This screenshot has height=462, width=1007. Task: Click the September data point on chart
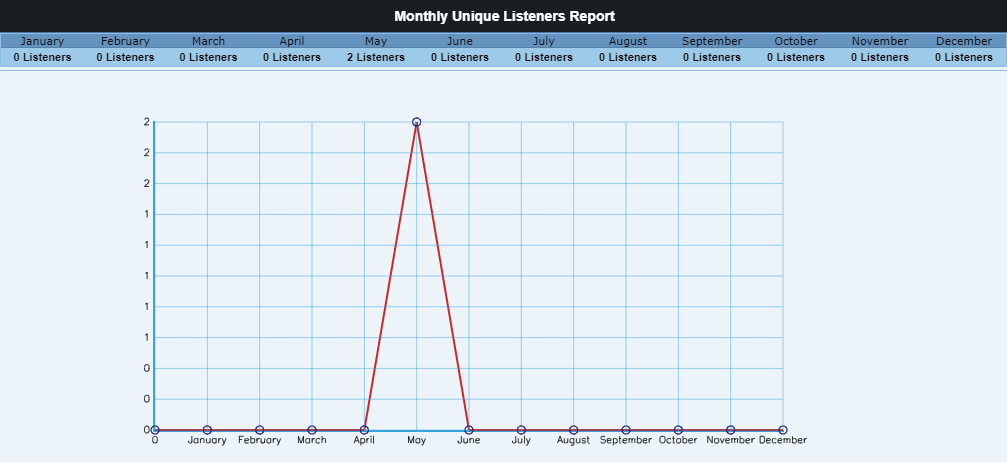tap(626, 430)
